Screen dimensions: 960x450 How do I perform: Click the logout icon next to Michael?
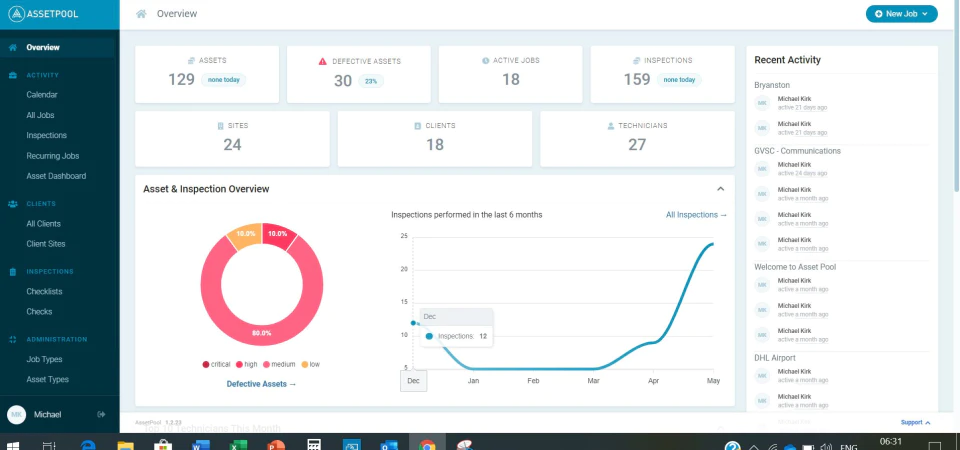coord(102,414)
